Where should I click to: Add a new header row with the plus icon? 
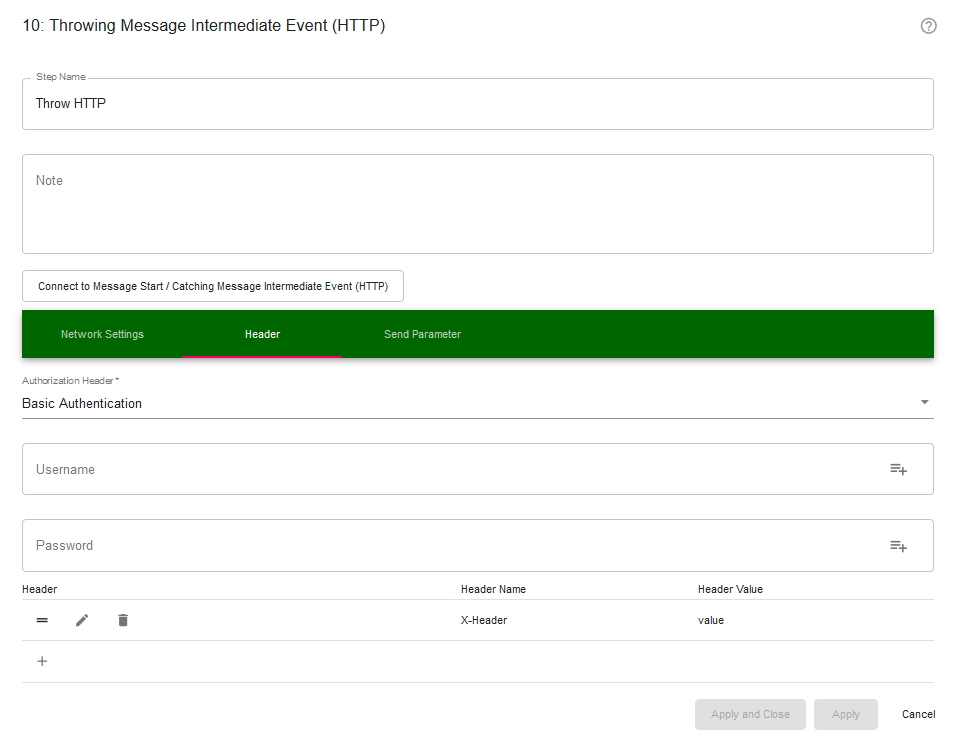41,661
